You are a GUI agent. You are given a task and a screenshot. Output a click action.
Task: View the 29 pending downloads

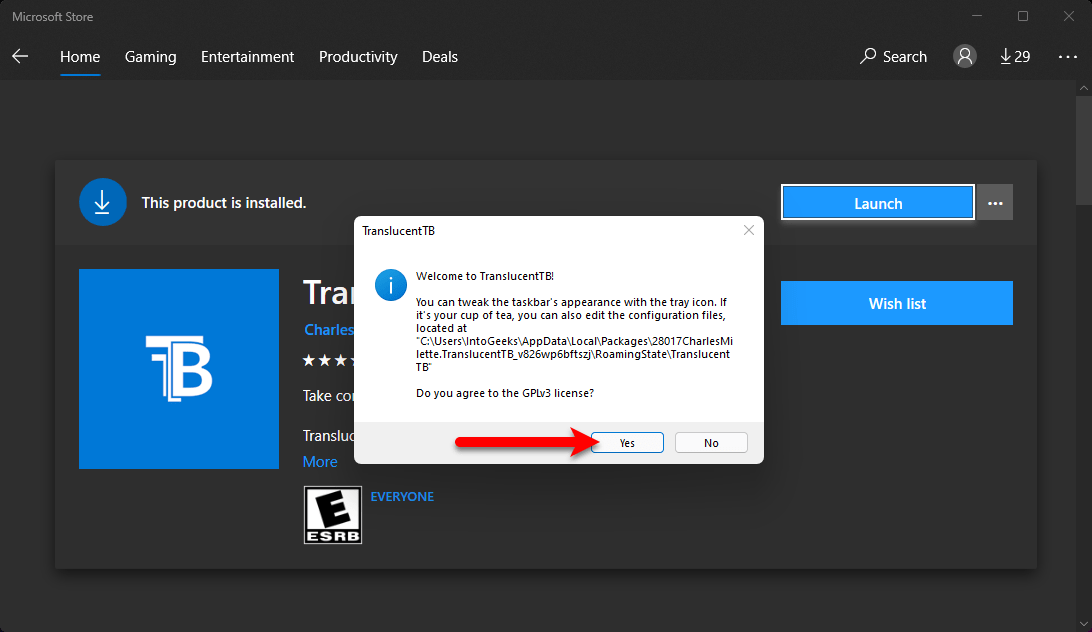1015,56
